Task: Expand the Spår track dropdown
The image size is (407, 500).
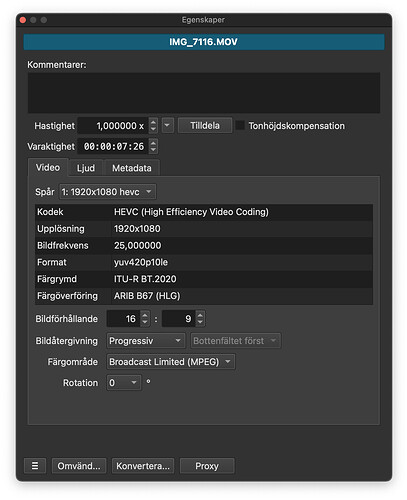Action: pyautogui.click(x=107, y=192)
